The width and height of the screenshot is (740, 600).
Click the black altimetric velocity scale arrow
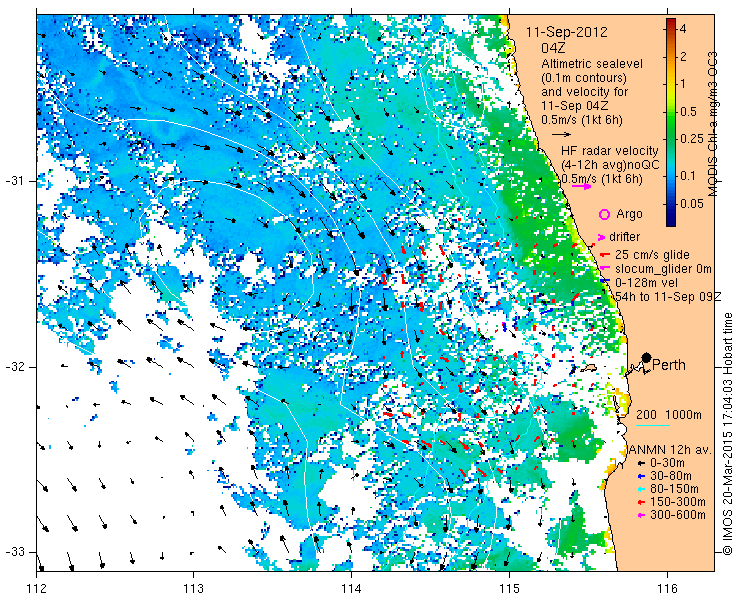click(x=562, y=135)
